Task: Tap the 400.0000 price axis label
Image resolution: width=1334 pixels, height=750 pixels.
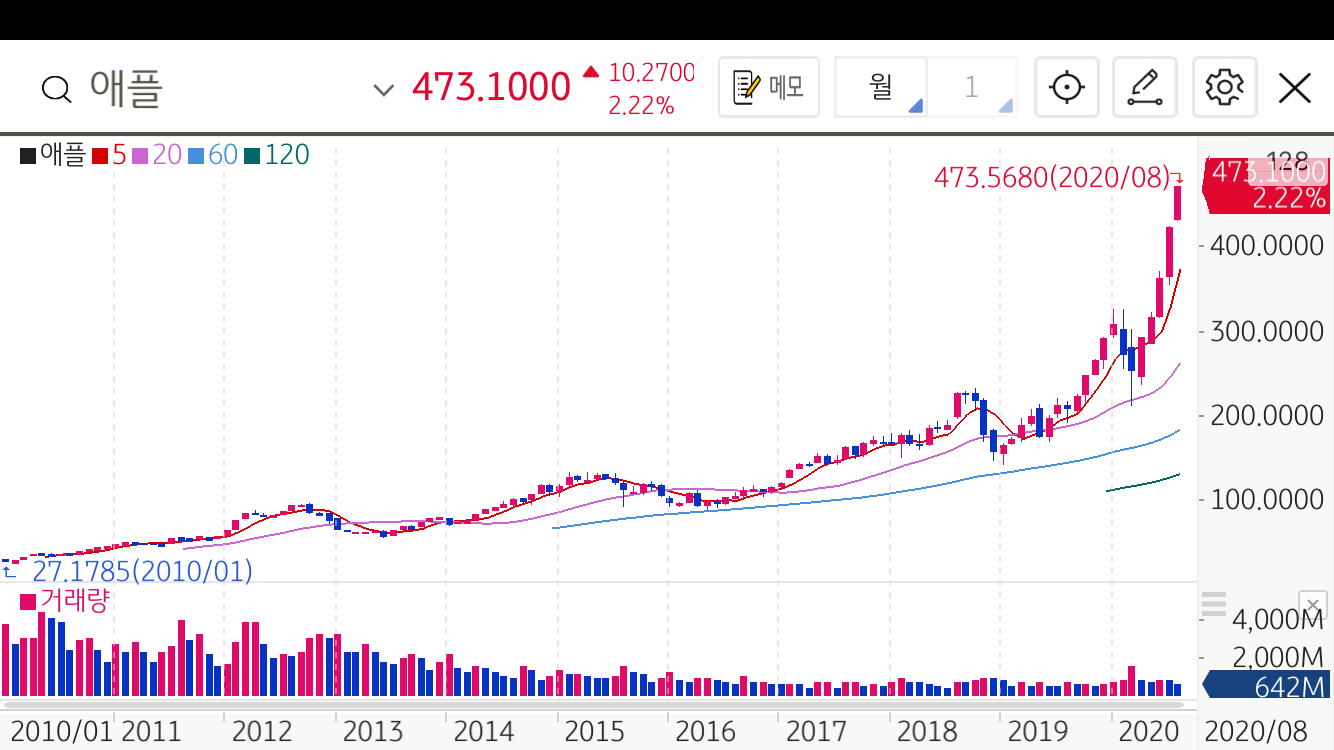Action: coord(1267,246)
